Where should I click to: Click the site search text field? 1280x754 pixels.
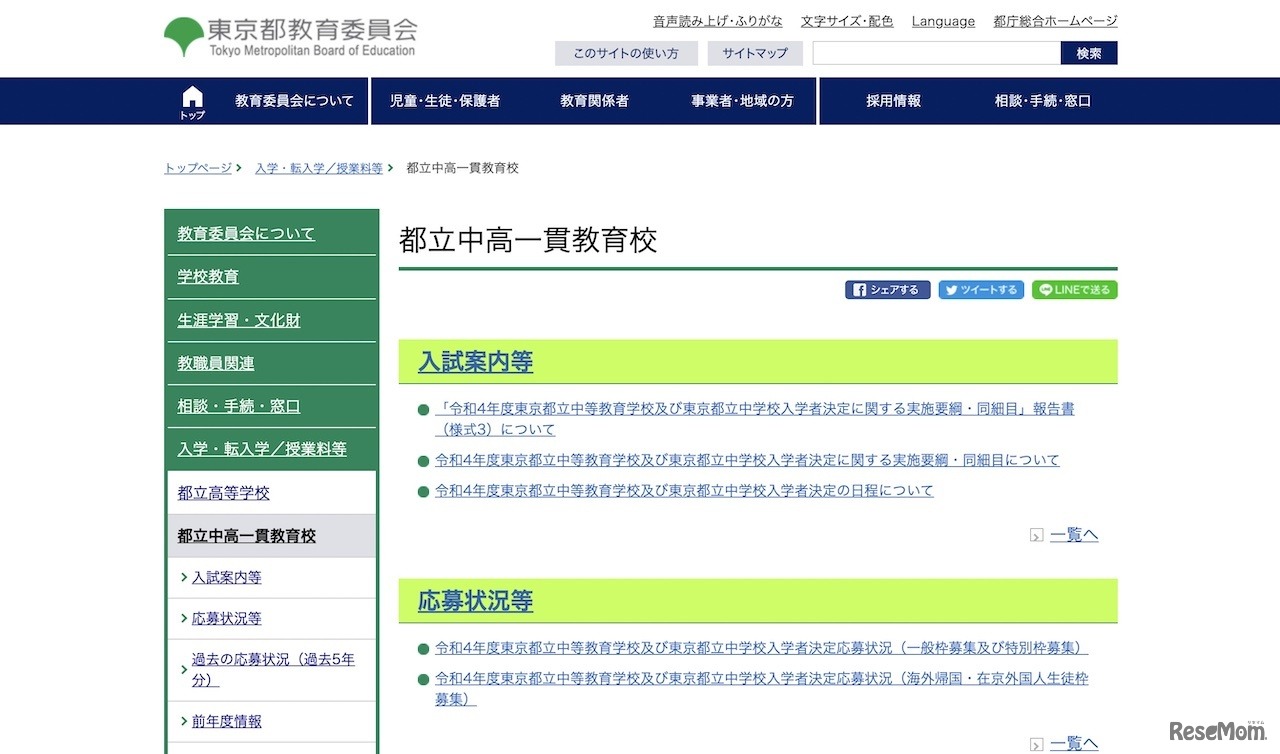[935, 53]
